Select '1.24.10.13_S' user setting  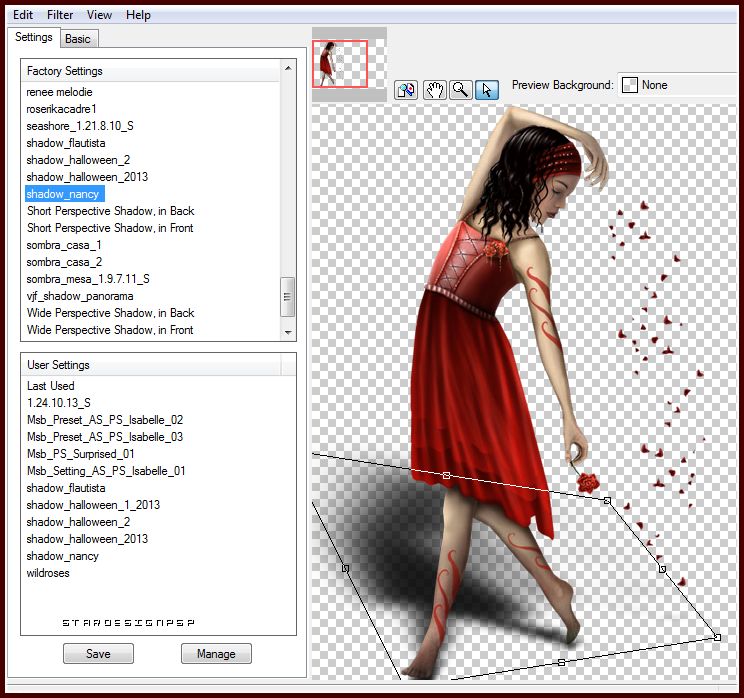[58, 403]
